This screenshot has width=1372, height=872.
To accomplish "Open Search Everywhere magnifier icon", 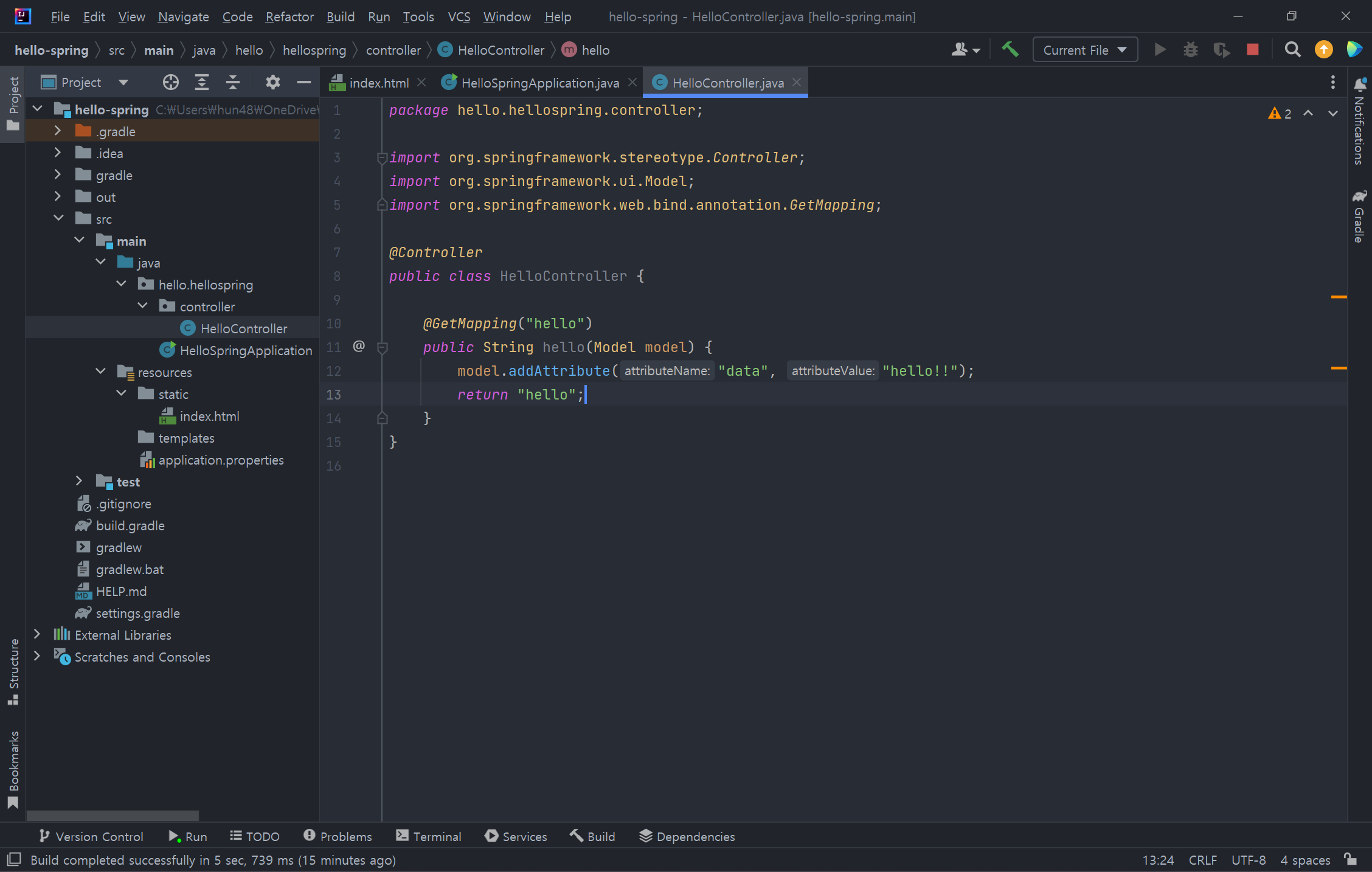I will [1292, 49].
